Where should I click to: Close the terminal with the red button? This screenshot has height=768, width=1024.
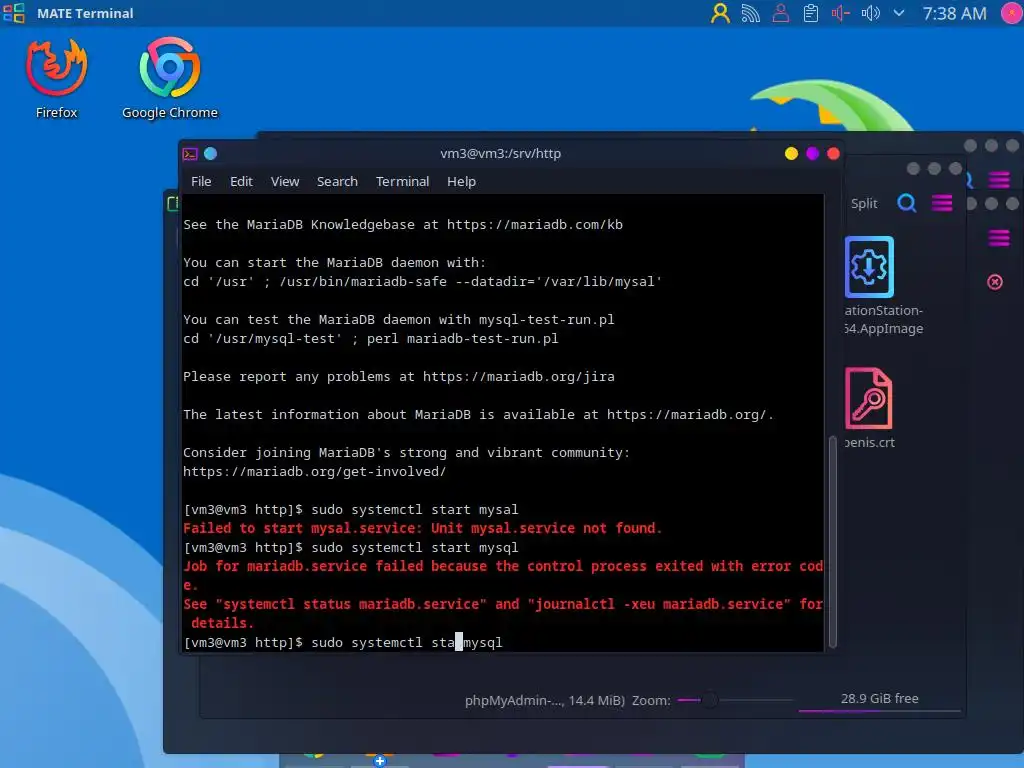[x=833, y=153]
